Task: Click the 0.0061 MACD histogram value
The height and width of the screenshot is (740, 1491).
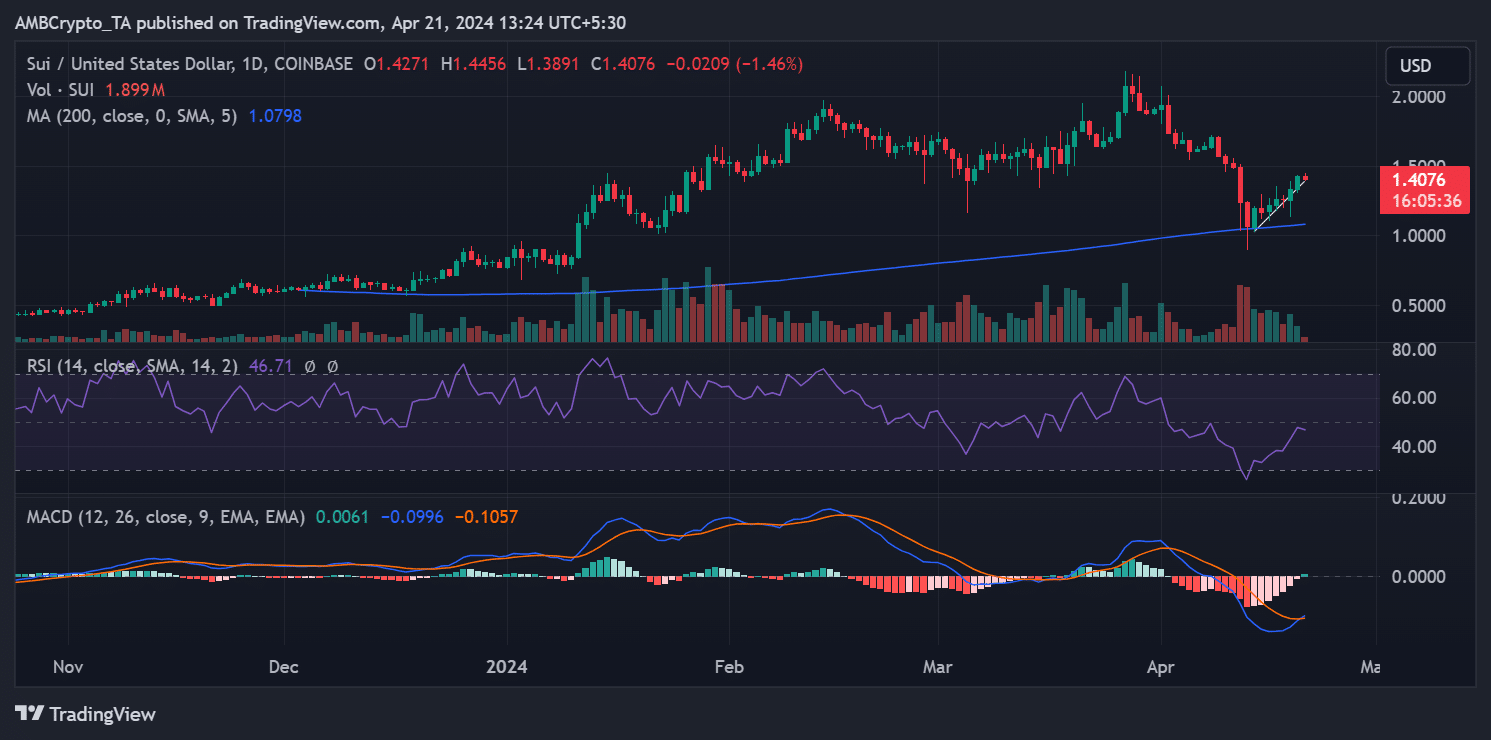Action: (343, 516)
